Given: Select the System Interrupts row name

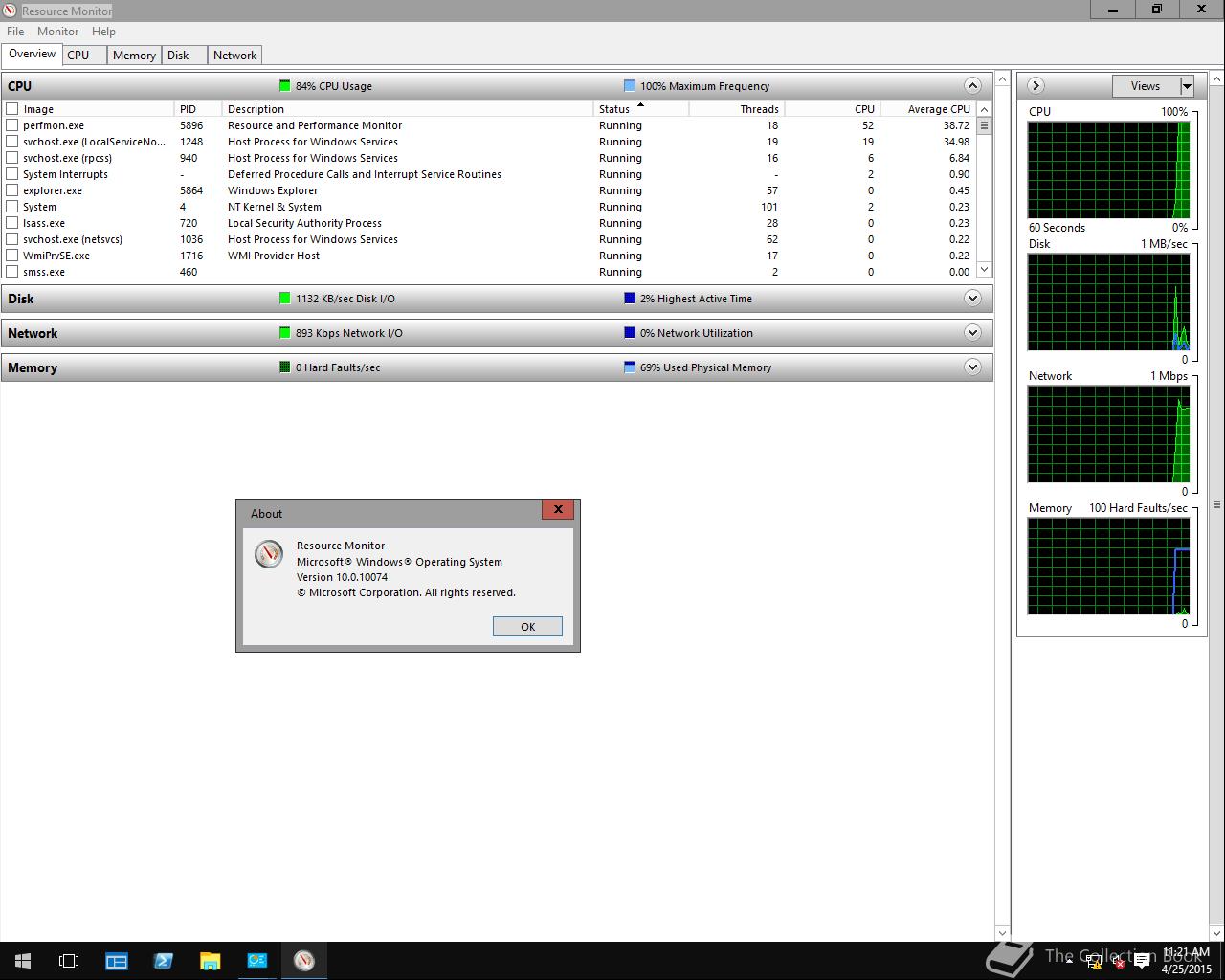Looking at the screenshot, I should click(x=65, y=174).
